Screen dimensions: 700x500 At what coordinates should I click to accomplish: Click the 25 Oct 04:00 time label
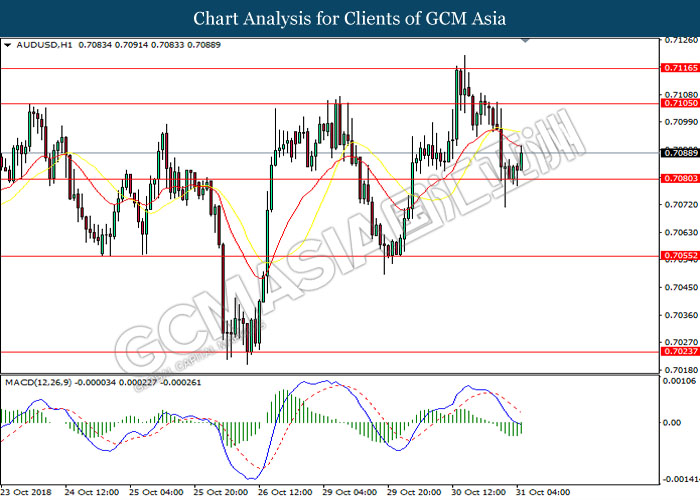coord(156,492)
